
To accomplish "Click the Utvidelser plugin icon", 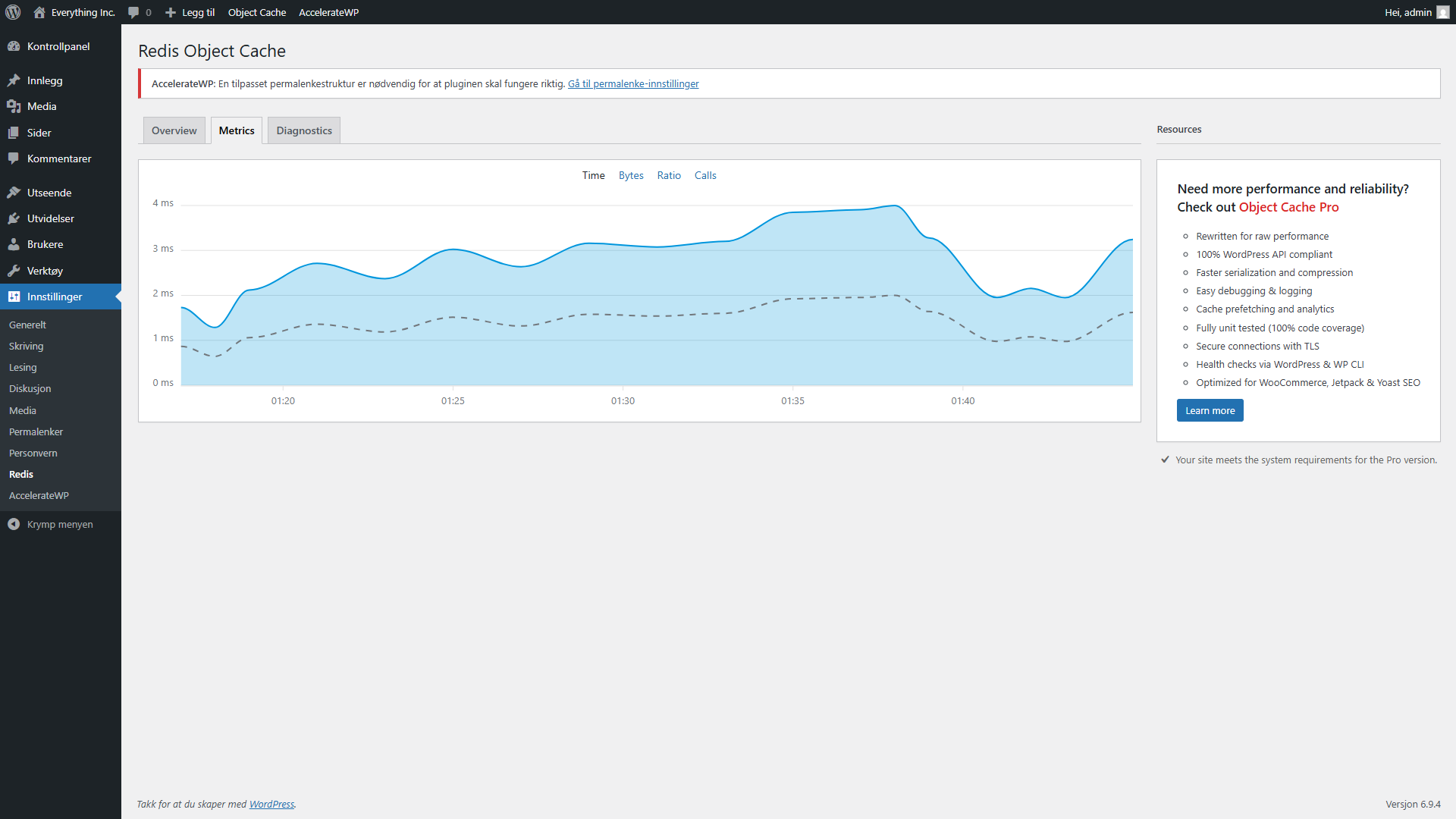I will (x=14, y=218).
